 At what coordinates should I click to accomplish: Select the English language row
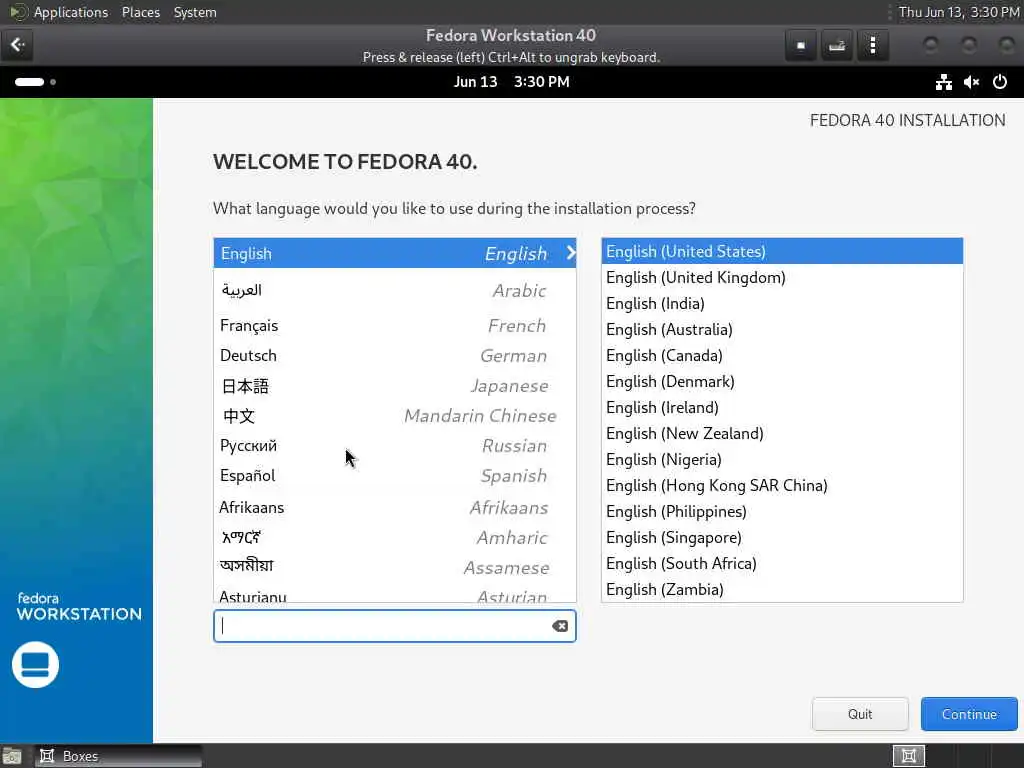tap(395, 253)
